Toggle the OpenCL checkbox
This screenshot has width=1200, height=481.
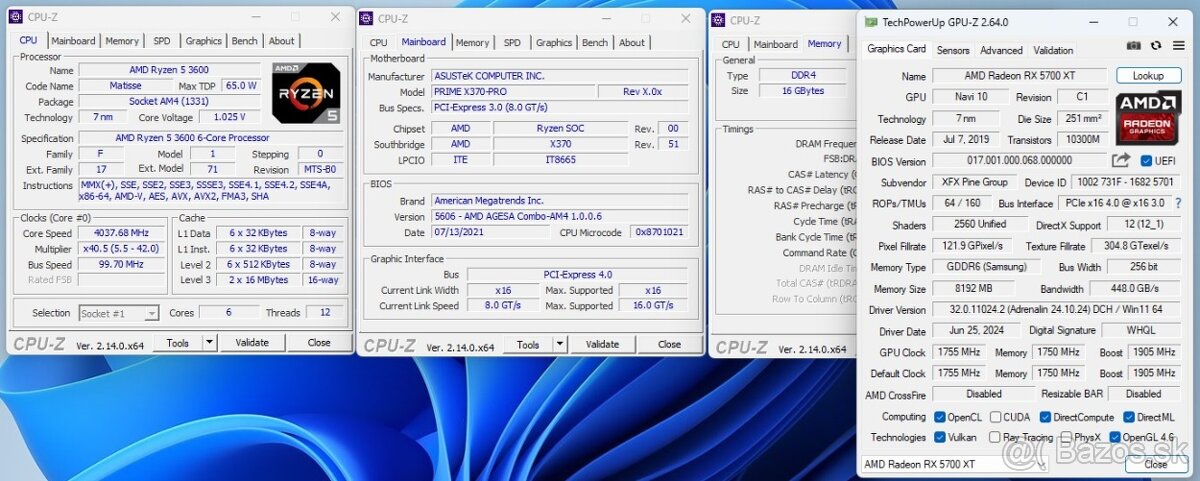(939, 417)
